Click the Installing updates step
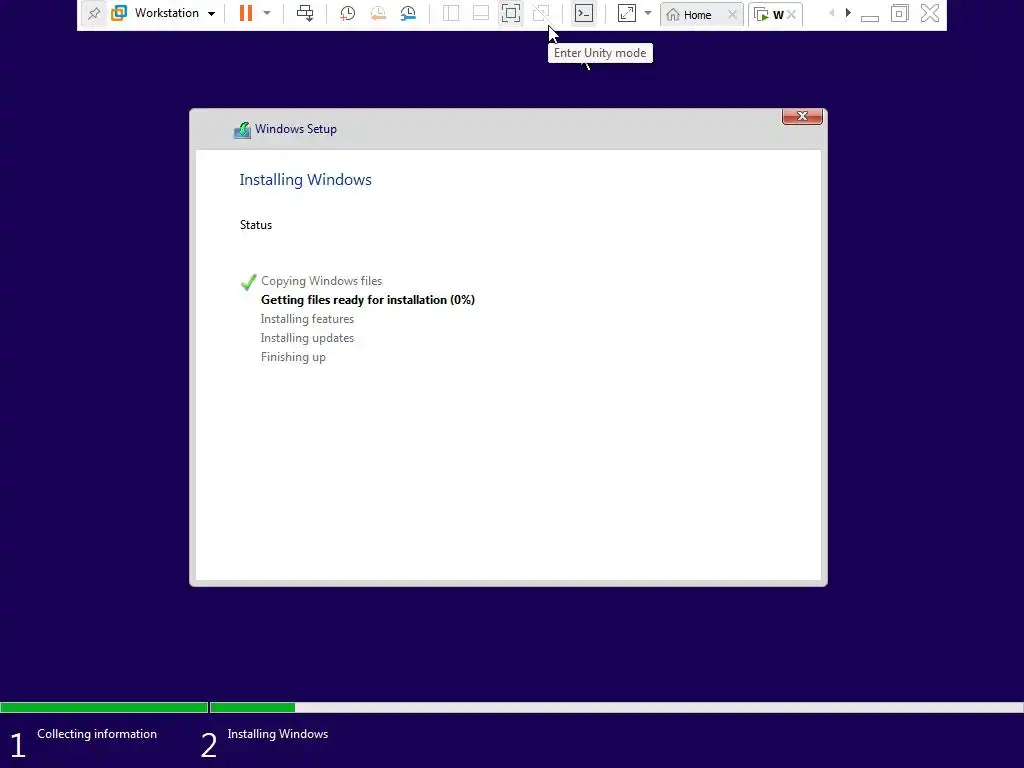The height and width of the screenshot is (768, 1024). tap(307, 338)
